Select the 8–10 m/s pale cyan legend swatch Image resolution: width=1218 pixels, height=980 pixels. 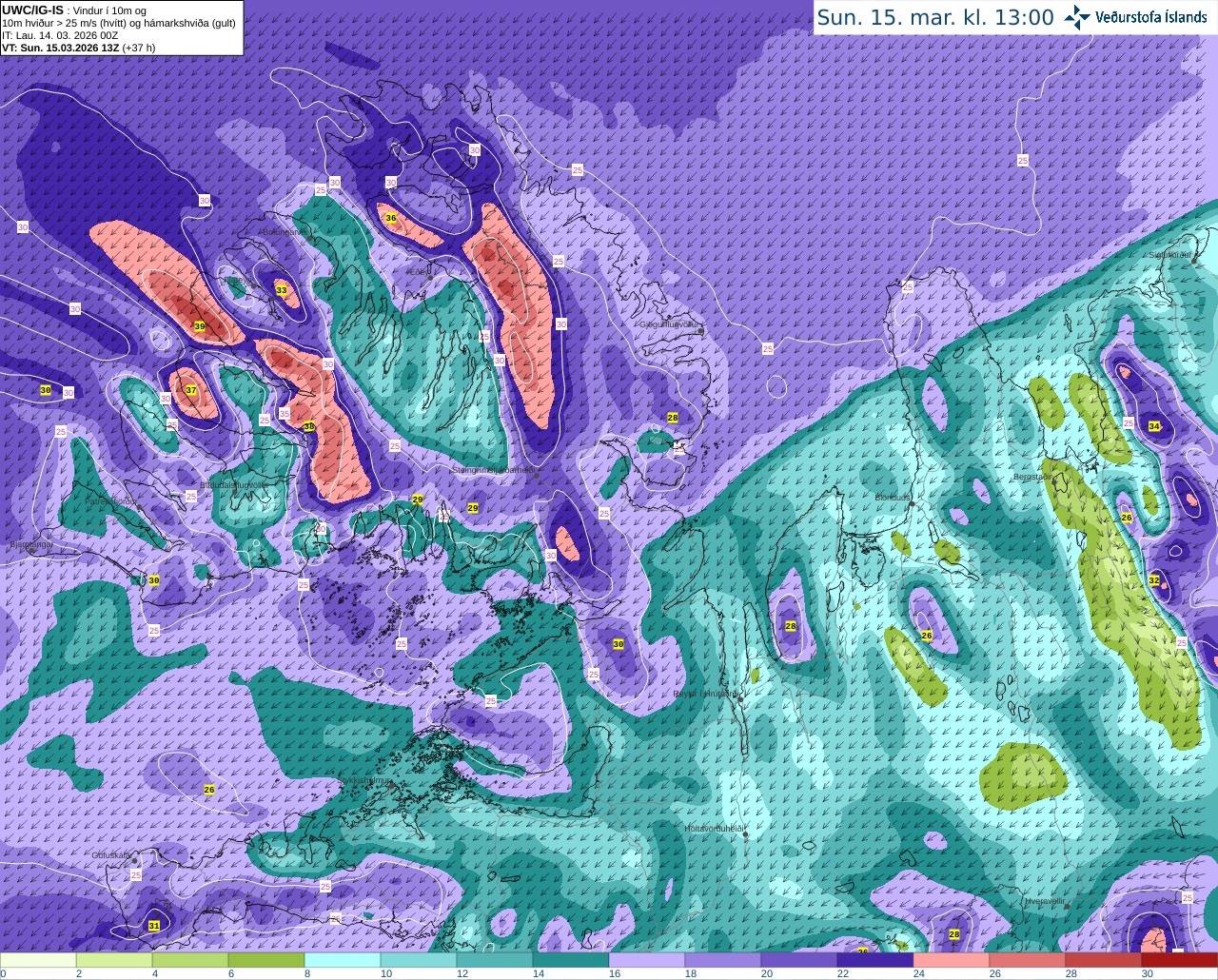click(x=343, y=960)
